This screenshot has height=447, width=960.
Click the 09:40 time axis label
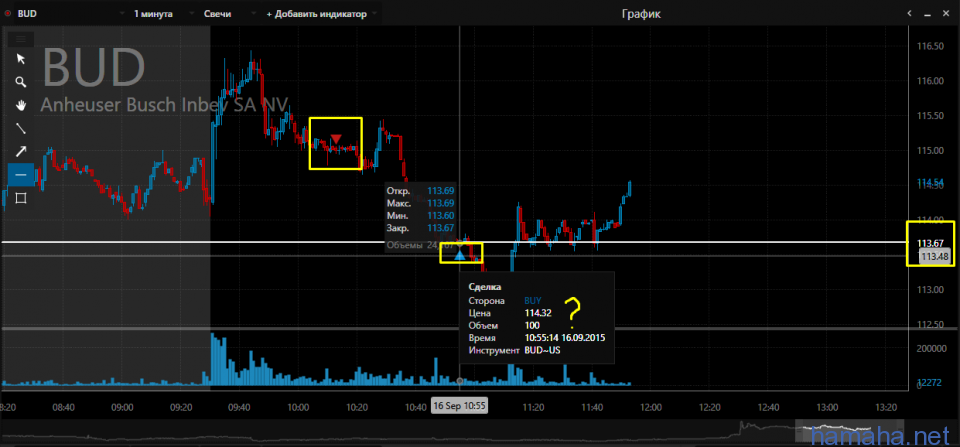[x=239, y=407]
